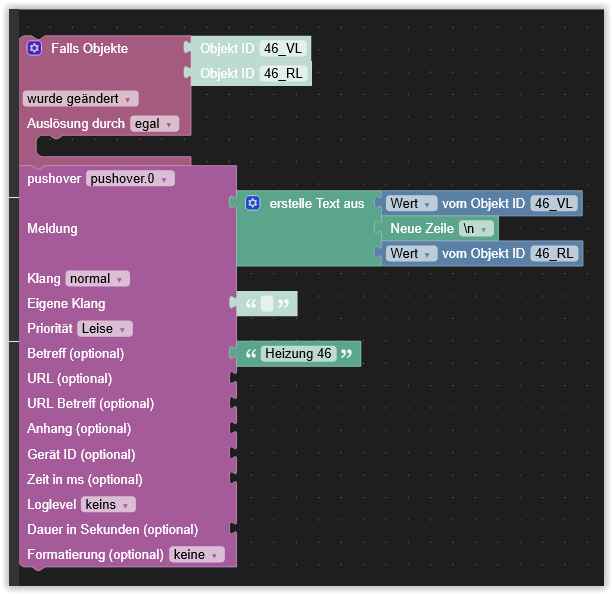Image resolution: width=612 pixels, height=594 pixels.
Task: Select the erstelle Text aus label
Action: click(317, 203)
